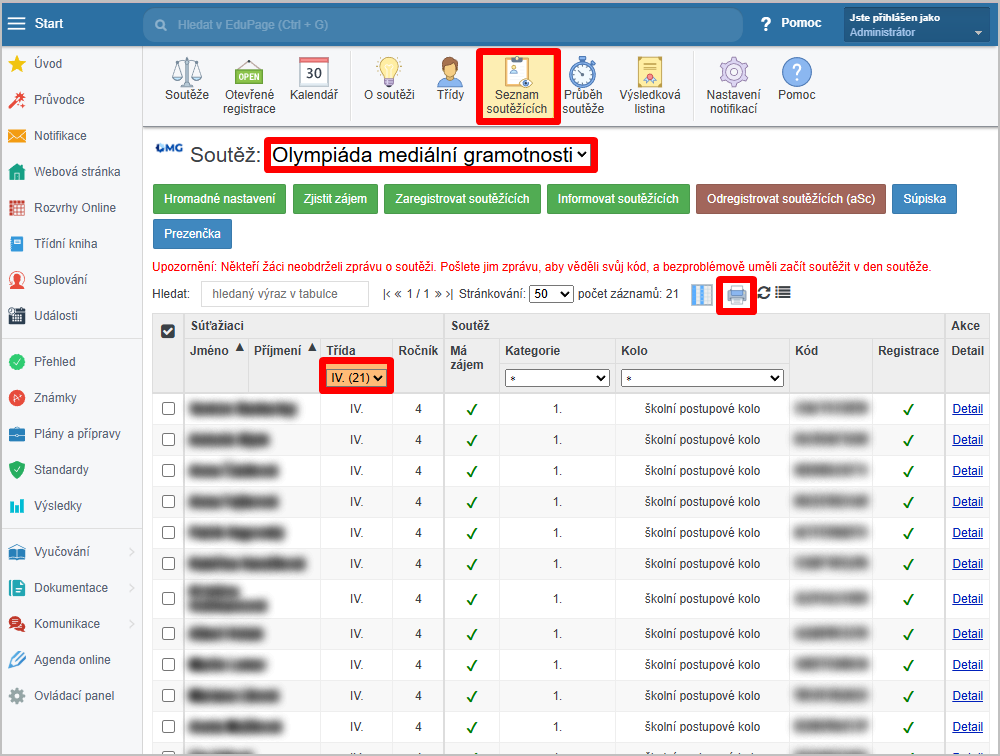The height and width of the screenshot is (756, 1000).
Task: Open the Soutěž competition dropdown
Action: click(x=431, y=155)
